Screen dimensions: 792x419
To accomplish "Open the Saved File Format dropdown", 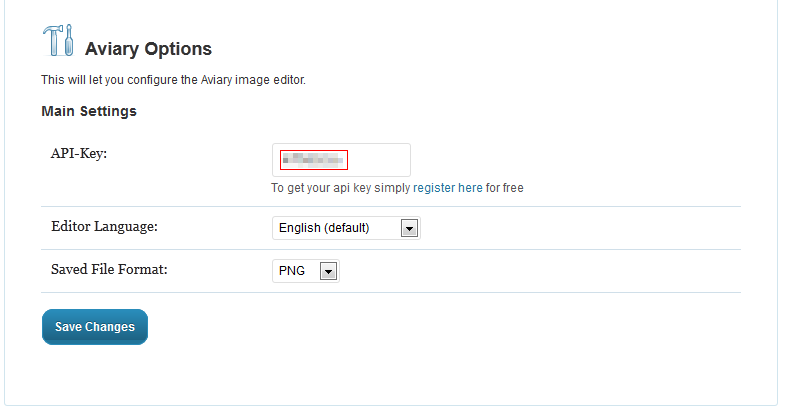I will click(306, 271).
